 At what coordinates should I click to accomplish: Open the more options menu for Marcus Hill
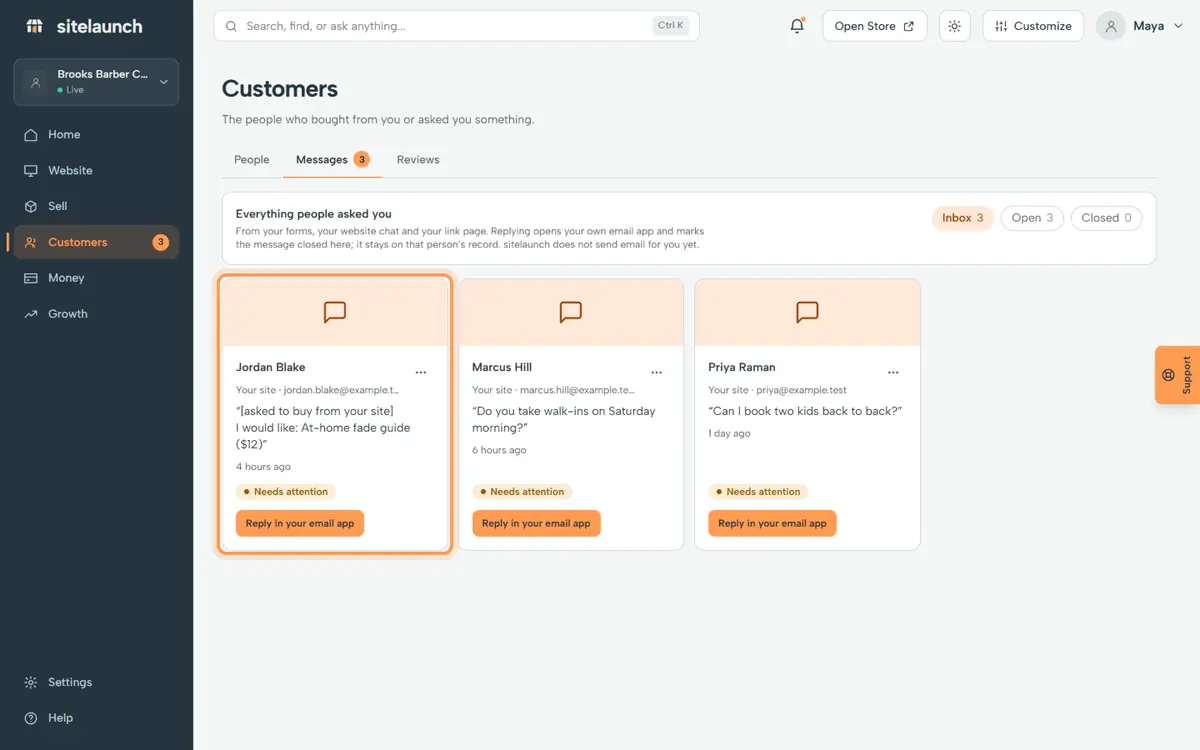(x=657, y=372)
